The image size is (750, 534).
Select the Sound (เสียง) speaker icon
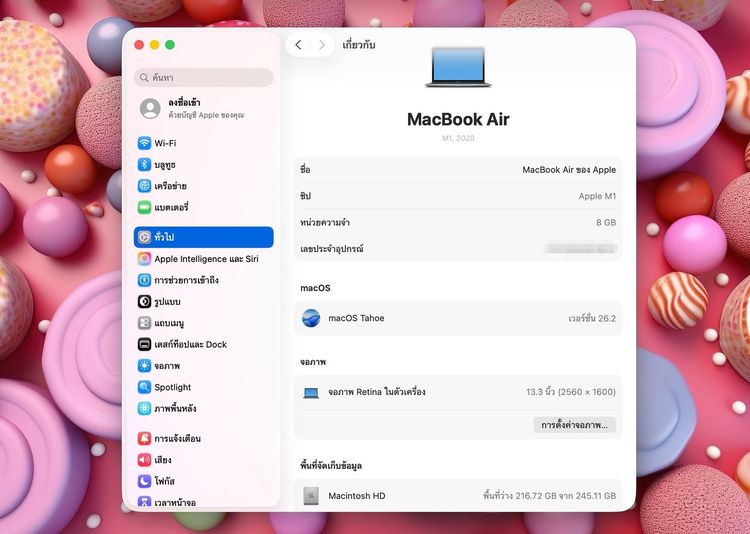point(144,460)
